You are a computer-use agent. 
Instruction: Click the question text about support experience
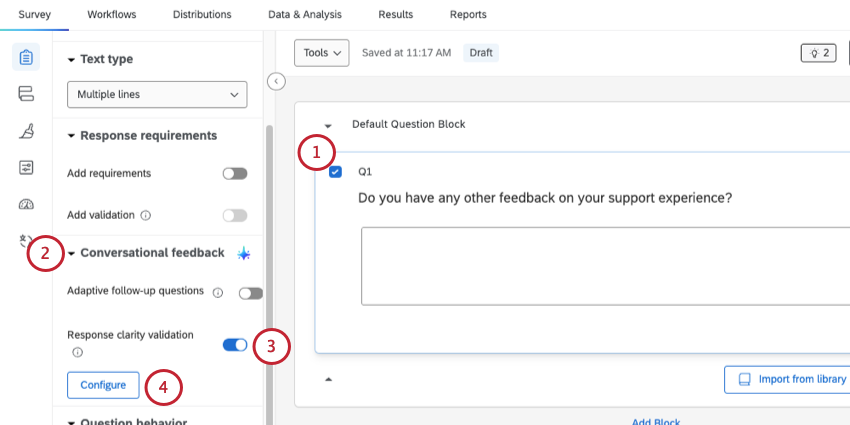[545, 198]
